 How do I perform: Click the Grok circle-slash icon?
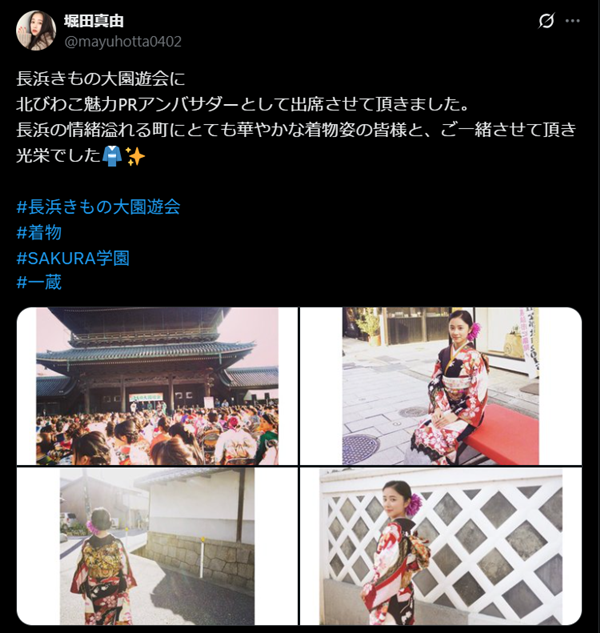point(546,21)
